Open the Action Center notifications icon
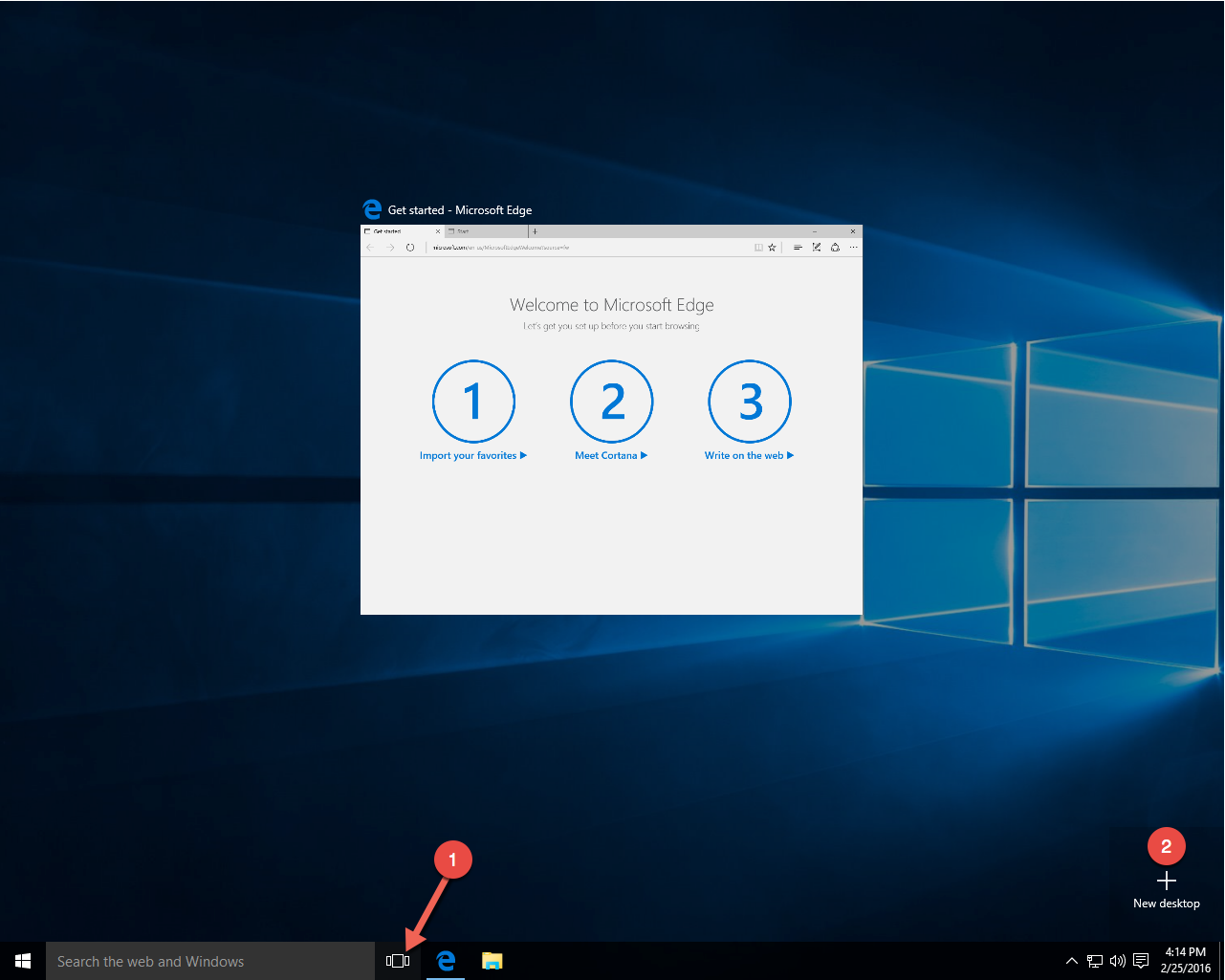Viewport: 1225px width, 980px height. click(1141, 961)
